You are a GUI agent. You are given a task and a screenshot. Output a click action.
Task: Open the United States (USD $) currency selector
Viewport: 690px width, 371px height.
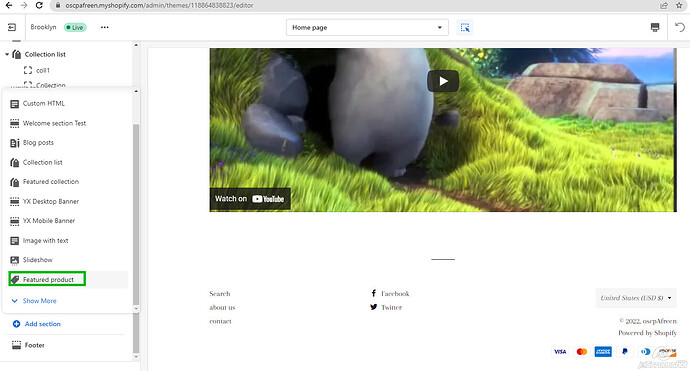pos(636,298)
